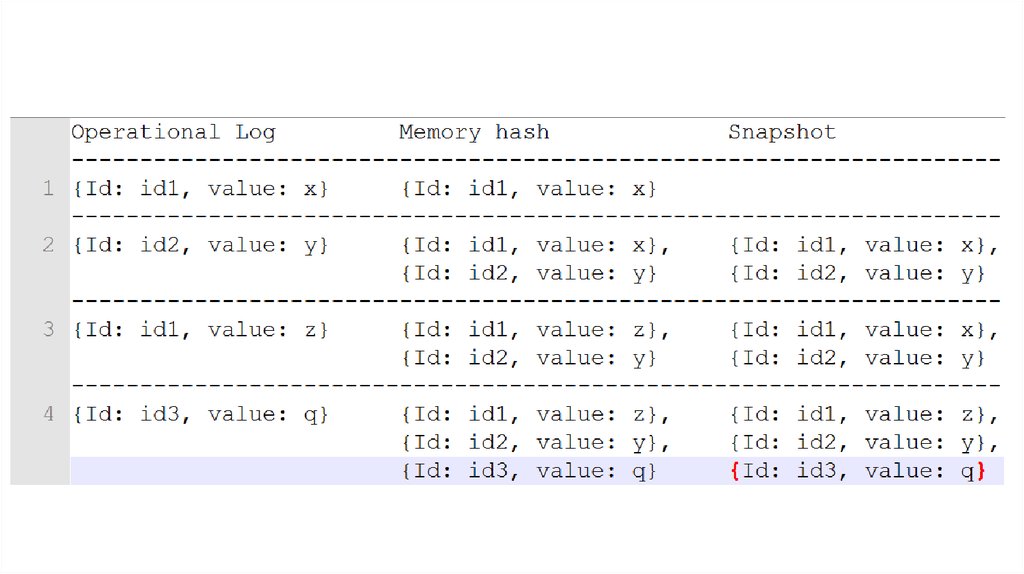Click the dashed separator line below the headings

coord(536,160)
